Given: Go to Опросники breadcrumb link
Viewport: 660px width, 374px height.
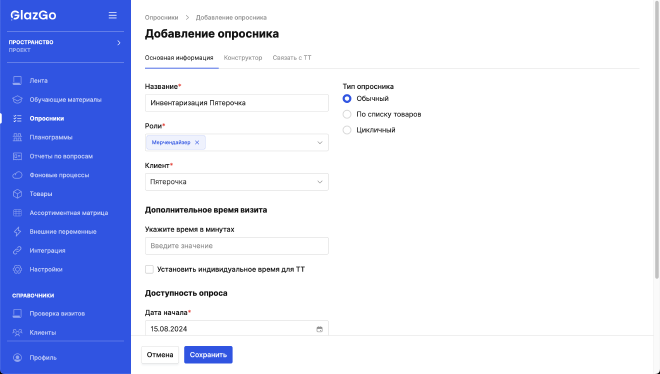Looking at the screenshot, I should (x=162, y=18).
